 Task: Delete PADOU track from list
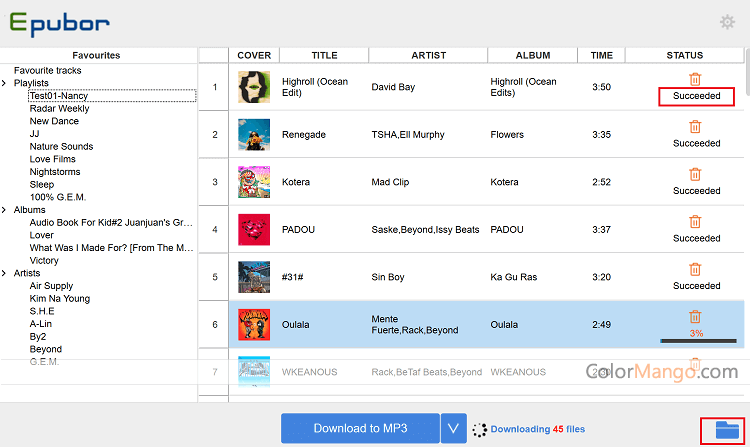click(x=695, y=222)
